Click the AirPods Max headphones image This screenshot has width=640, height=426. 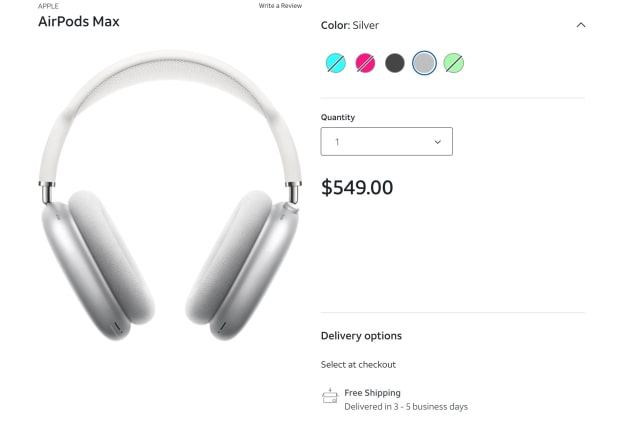(171, 196)
